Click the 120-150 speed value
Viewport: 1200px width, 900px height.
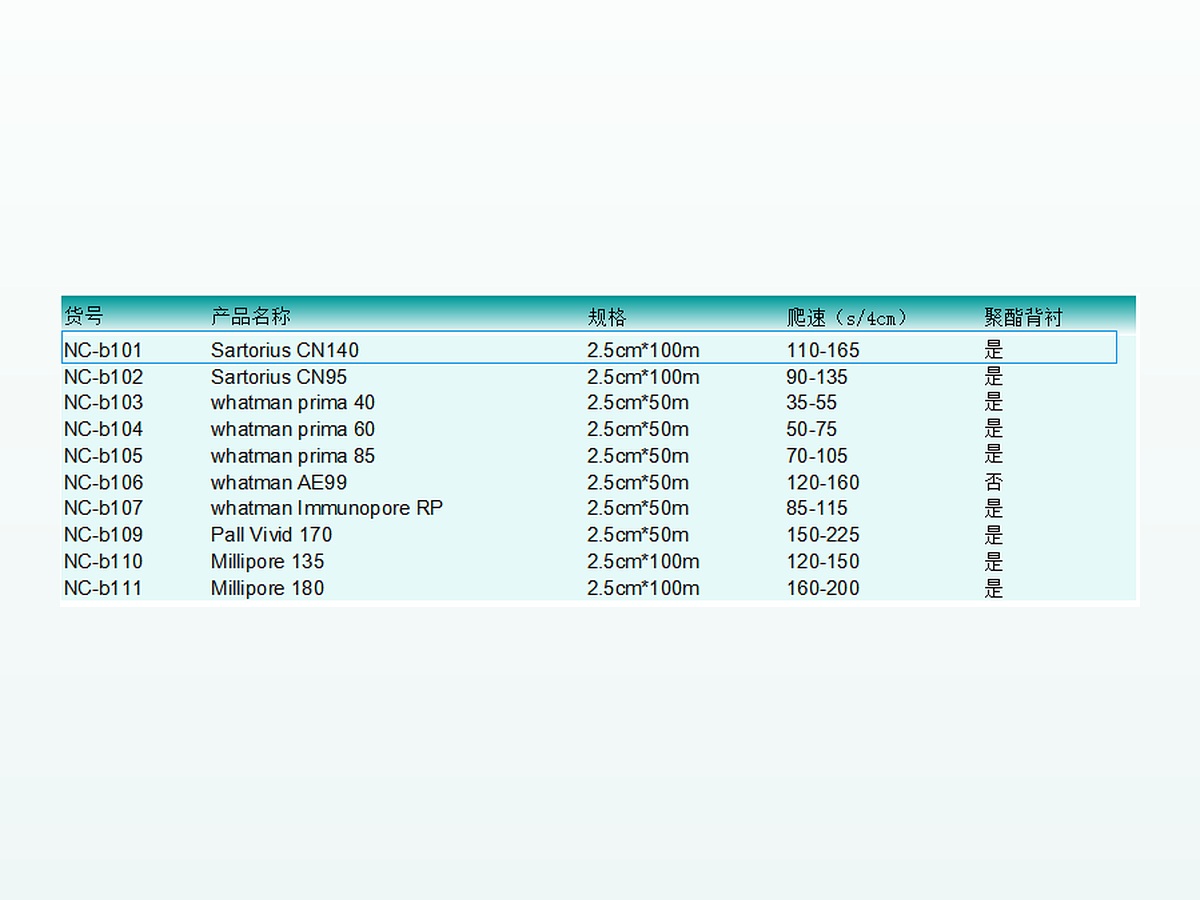(x=823, y=561)
